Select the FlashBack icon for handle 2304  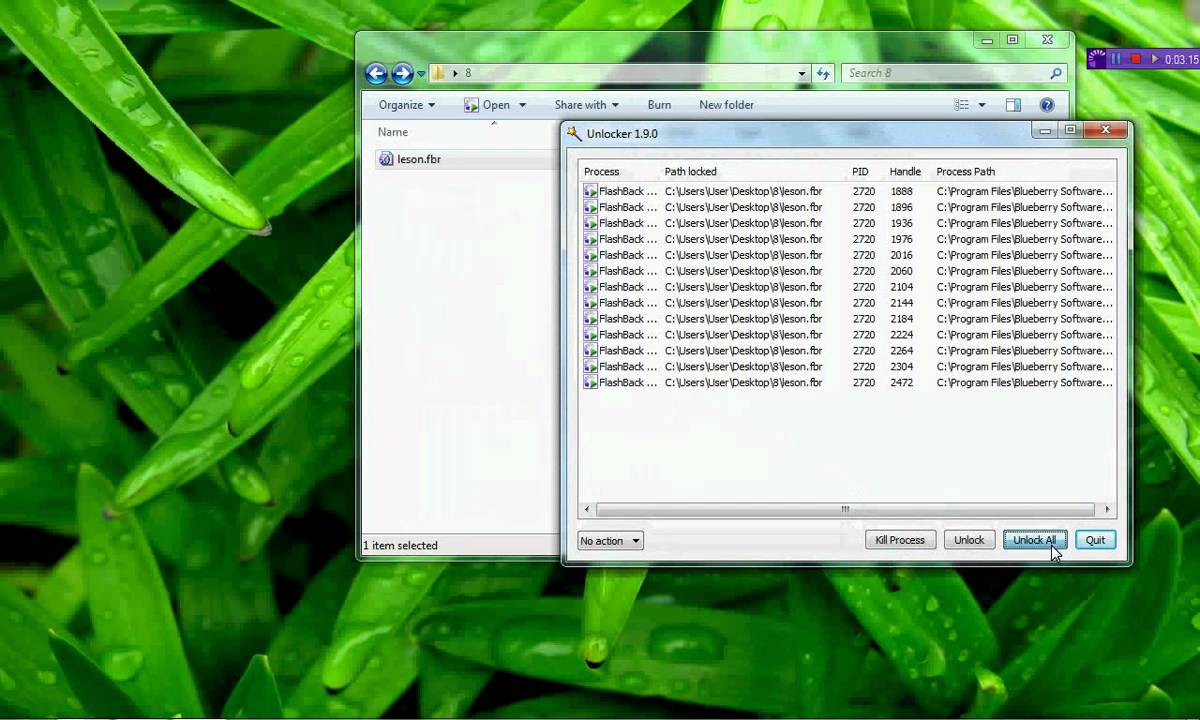coord(590,367)
